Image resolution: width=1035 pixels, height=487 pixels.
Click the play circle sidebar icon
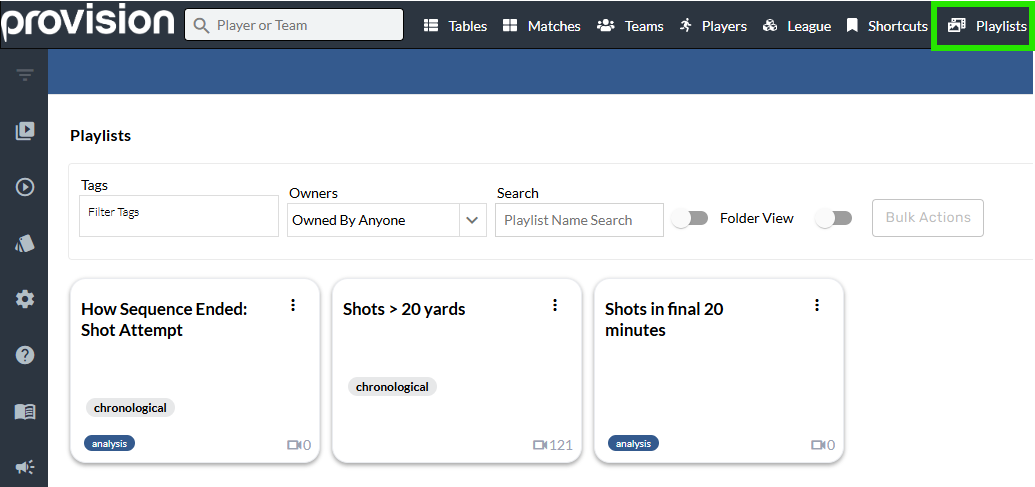tap(25, 187)
